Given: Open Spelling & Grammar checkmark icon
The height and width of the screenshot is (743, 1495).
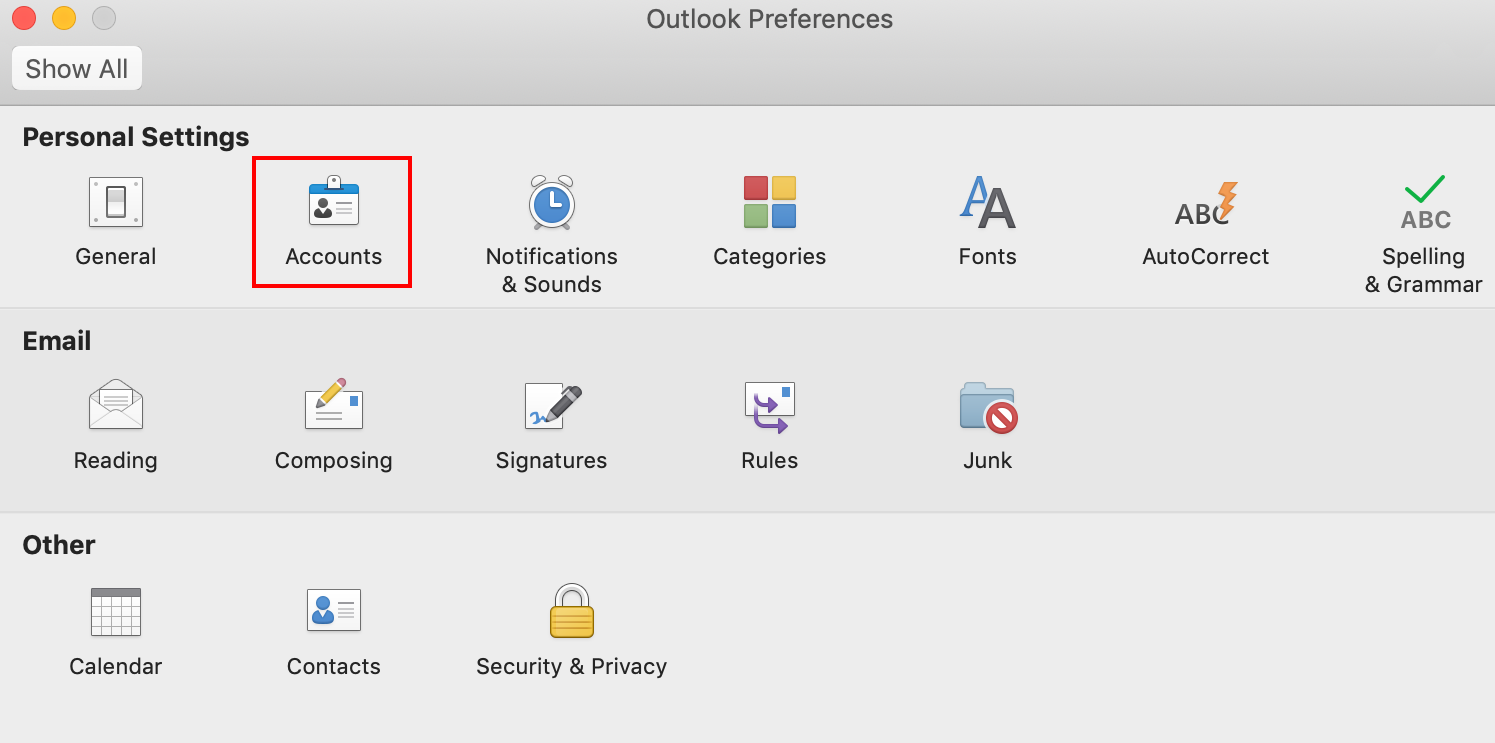Looking at the screenshot, I should [x=1424, y=203].
